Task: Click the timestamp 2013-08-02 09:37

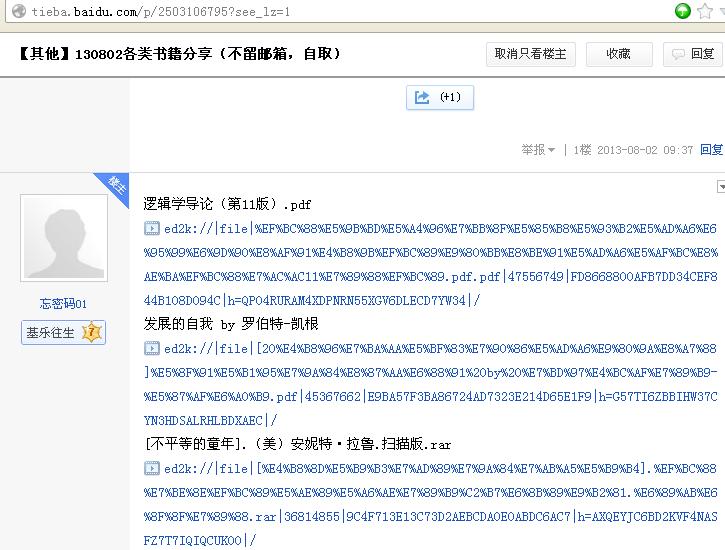Action: (645, 150)
